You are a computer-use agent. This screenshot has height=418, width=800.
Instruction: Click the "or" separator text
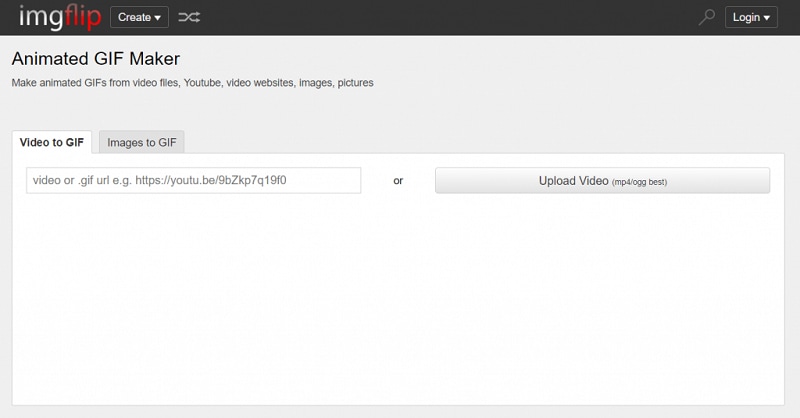point(398,181)
